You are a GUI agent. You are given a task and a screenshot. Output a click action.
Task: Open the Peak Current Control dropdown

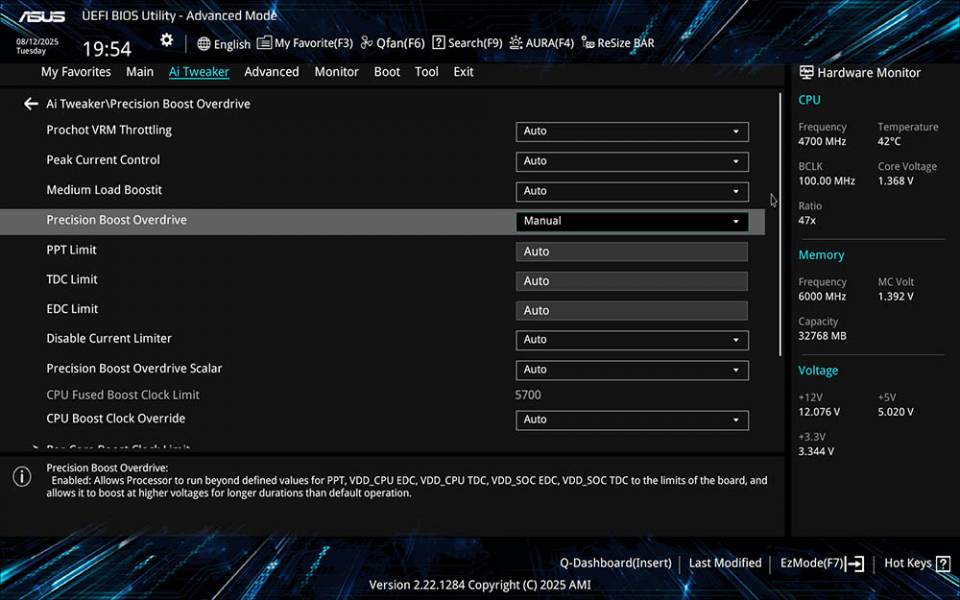(x=632, y=161)
